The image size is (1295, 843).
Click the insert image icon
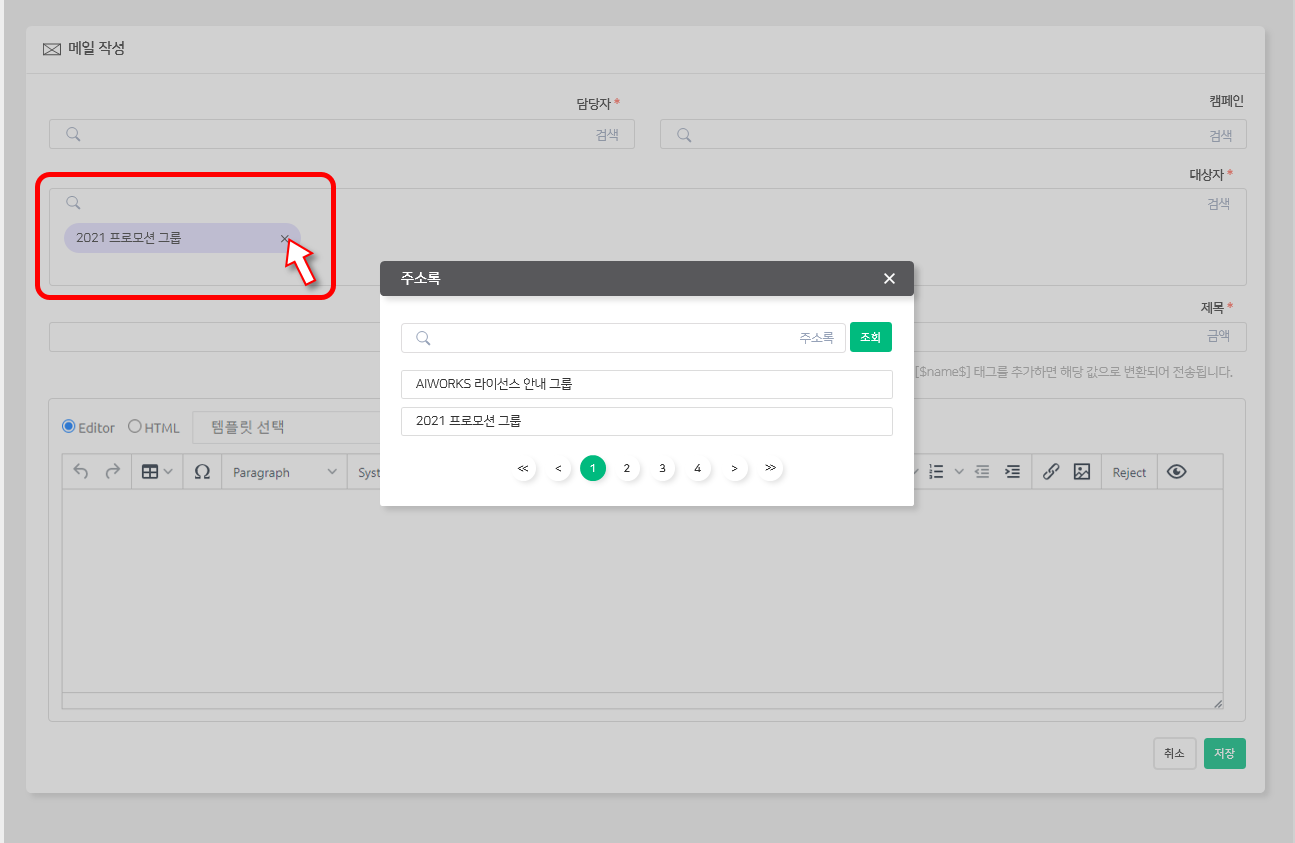pyautogui.click(x=1081, y=472)
